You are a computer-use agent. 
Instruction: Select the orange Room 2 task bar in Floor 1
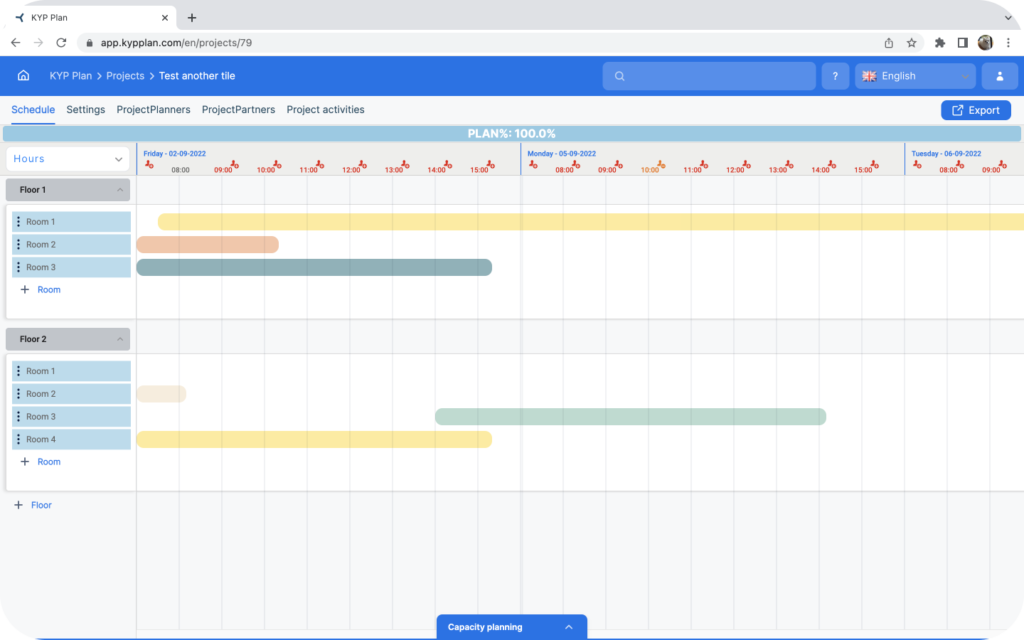click(x=207, y=244)
